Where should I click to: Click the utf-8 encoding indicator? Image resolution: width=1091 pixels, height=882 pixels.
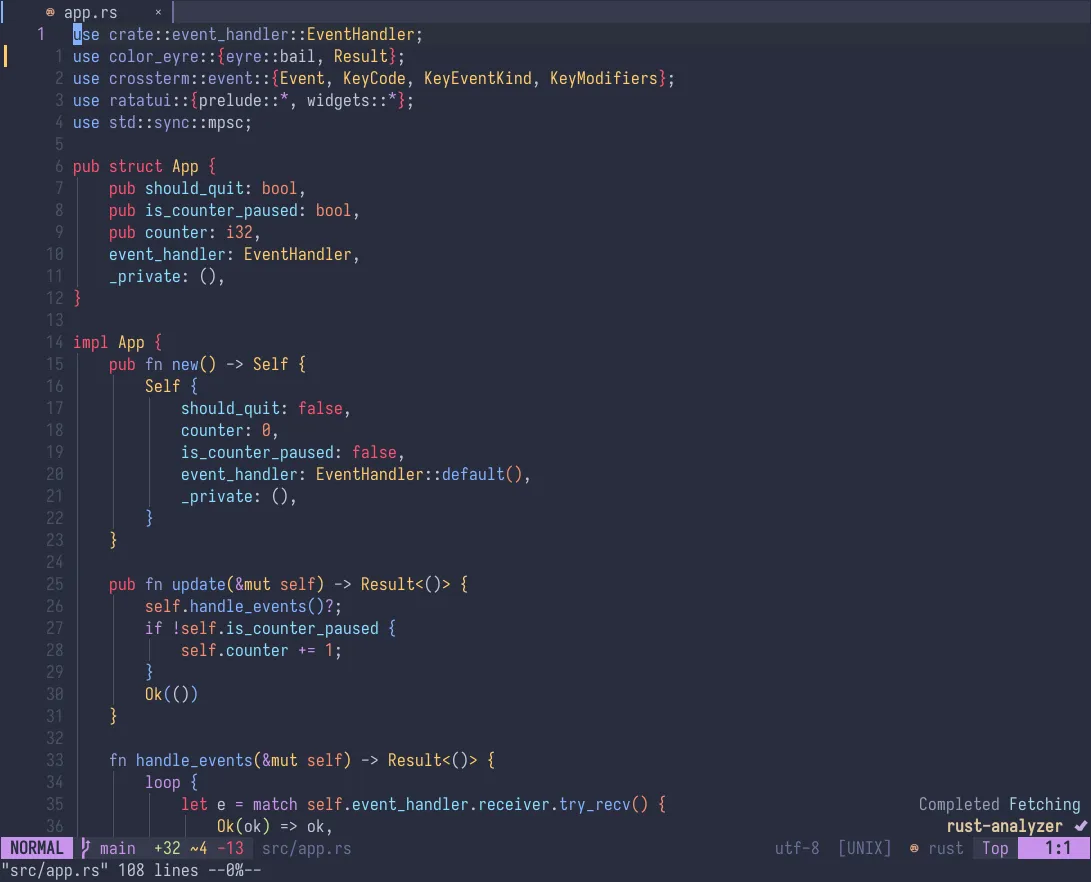[x=797, y=848]
